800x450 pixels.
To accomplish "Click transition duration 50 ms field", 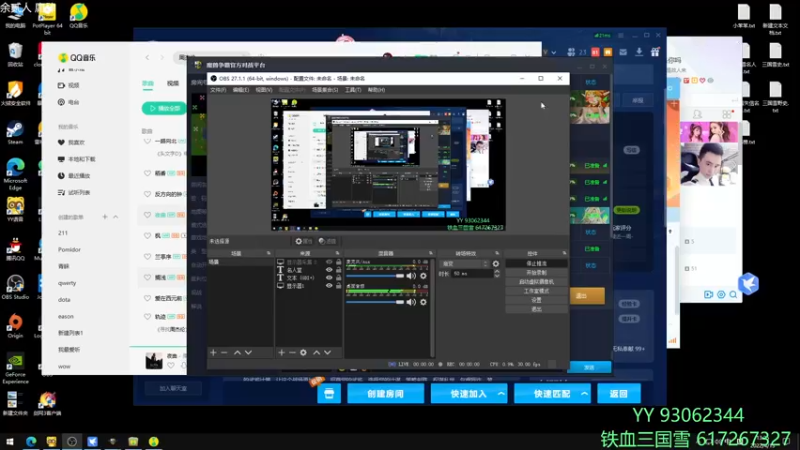I will 472,273.
